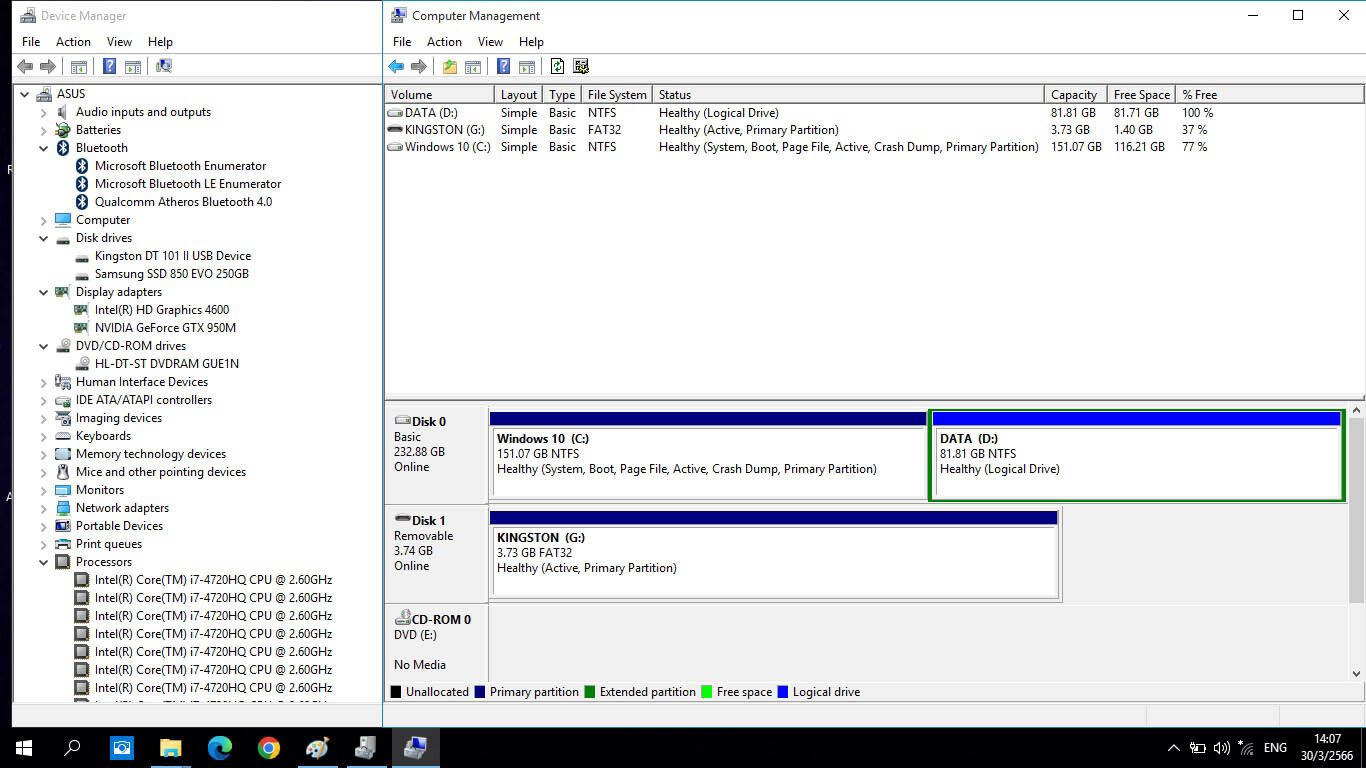Collapse Bluetooth node
1366x768 pixels.
(x=44, y=148)
